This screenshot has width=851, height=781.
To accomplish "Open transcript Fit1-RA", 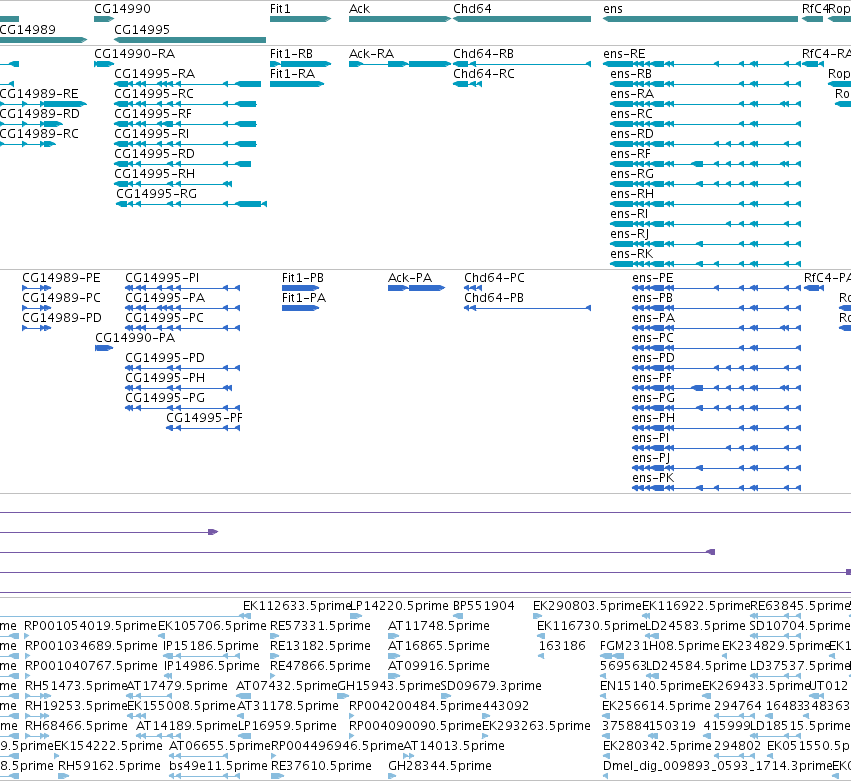I will 293,74.
